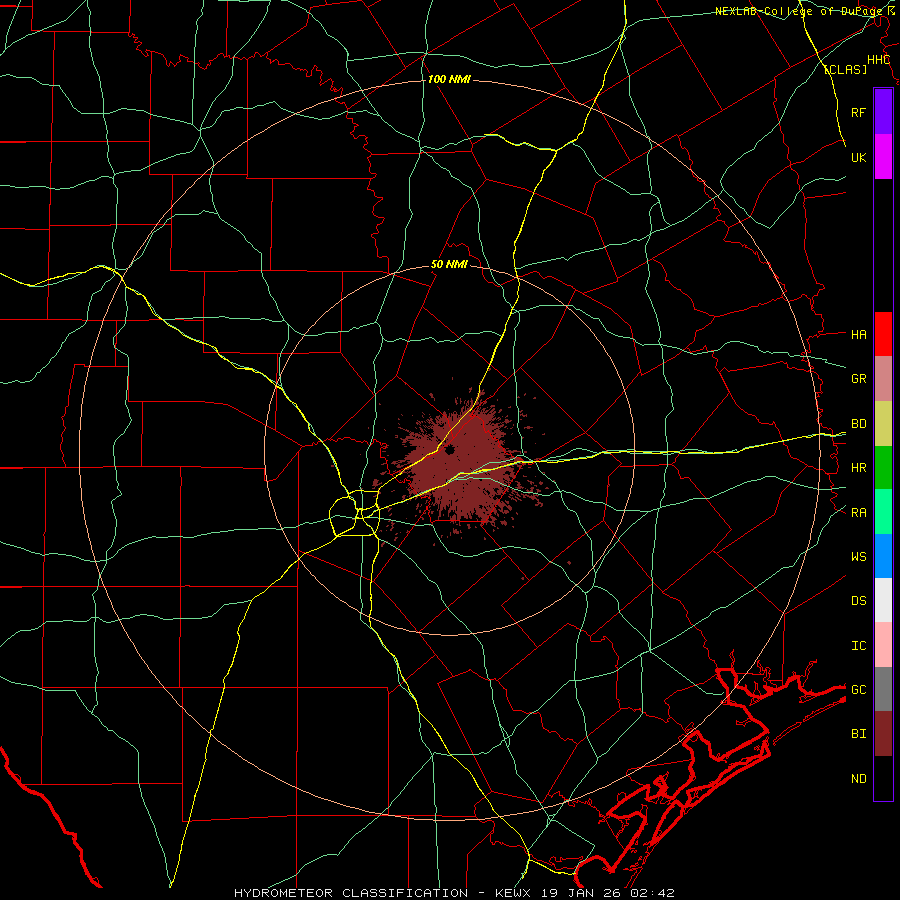The height and width of the screenshot is (900, 900).
Task: Click the '100 NMI' range ring label
Action: 449,79
